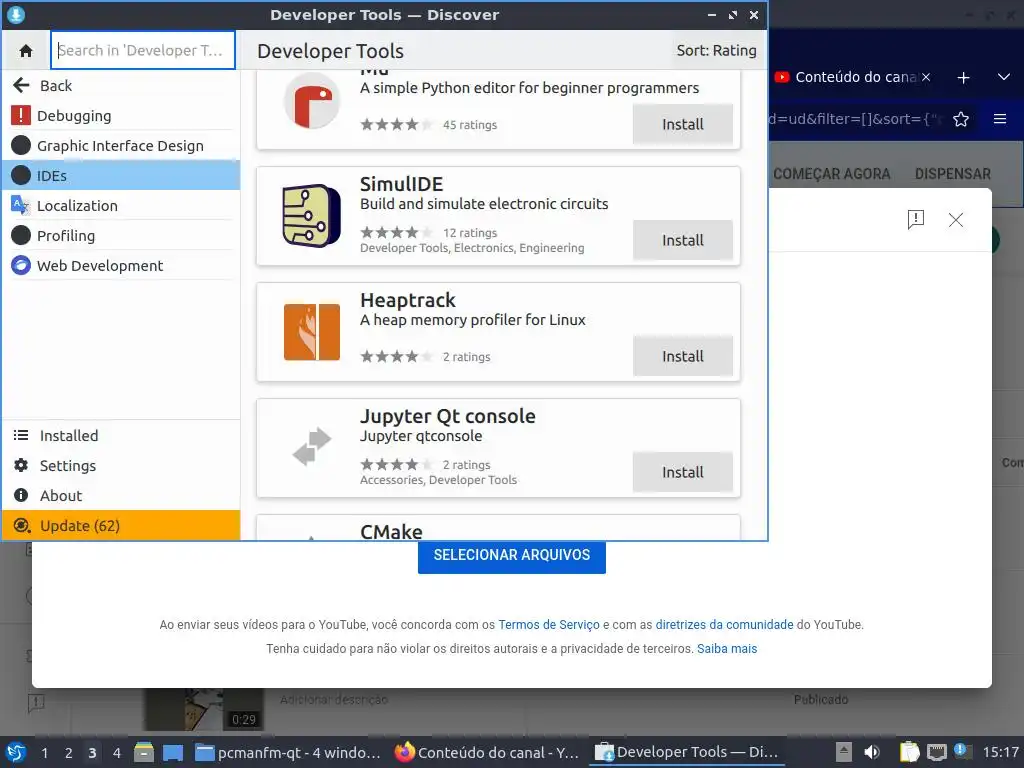The height and width of the screenshot is (768, 1024).
Task: Click the Home icon in Discover
Action: click(x=26, y=50)
